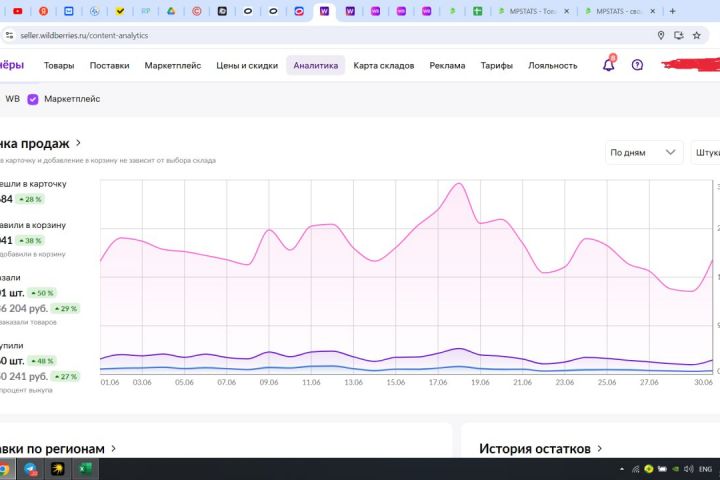
Task: Click the 11.06 date on chart axis
Action: tap(311, 382)
